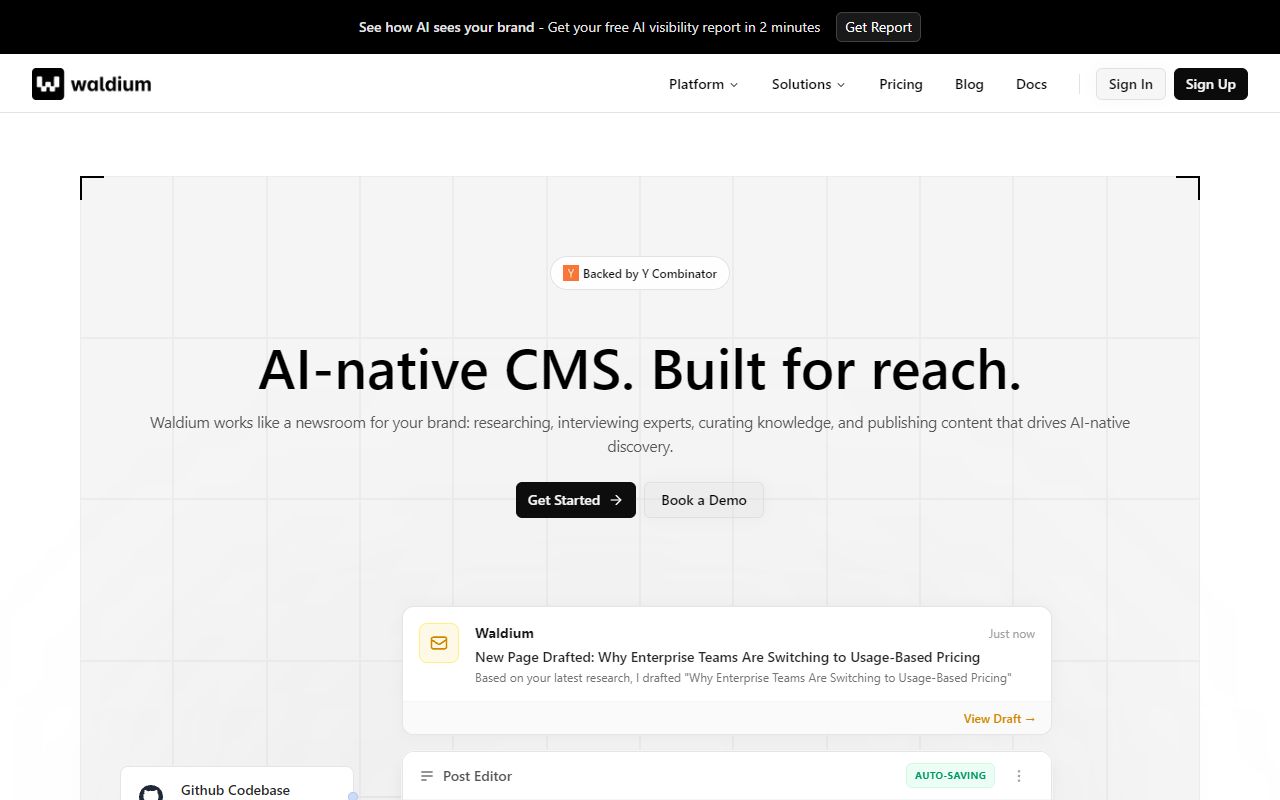
Task: Click the Book a Demo button
Action: coord(703,500)
